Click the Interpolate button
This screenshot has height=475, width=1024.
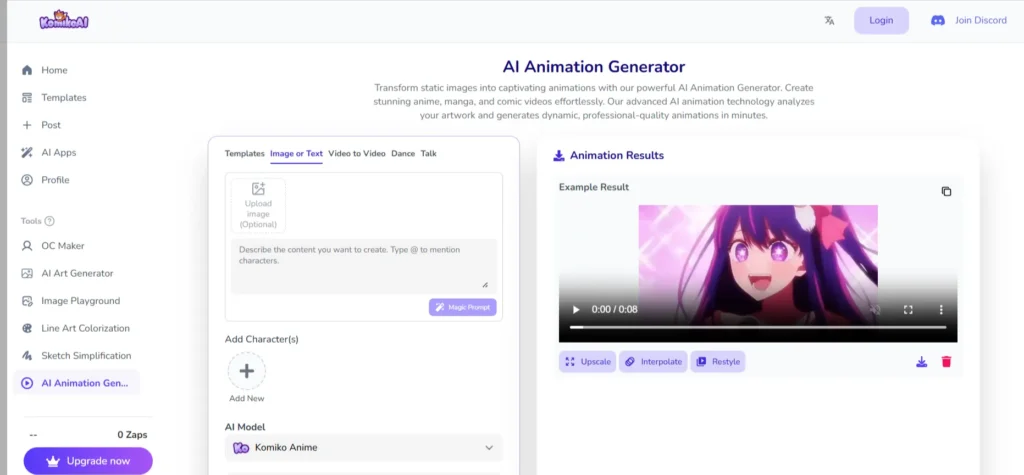point(653,361)
